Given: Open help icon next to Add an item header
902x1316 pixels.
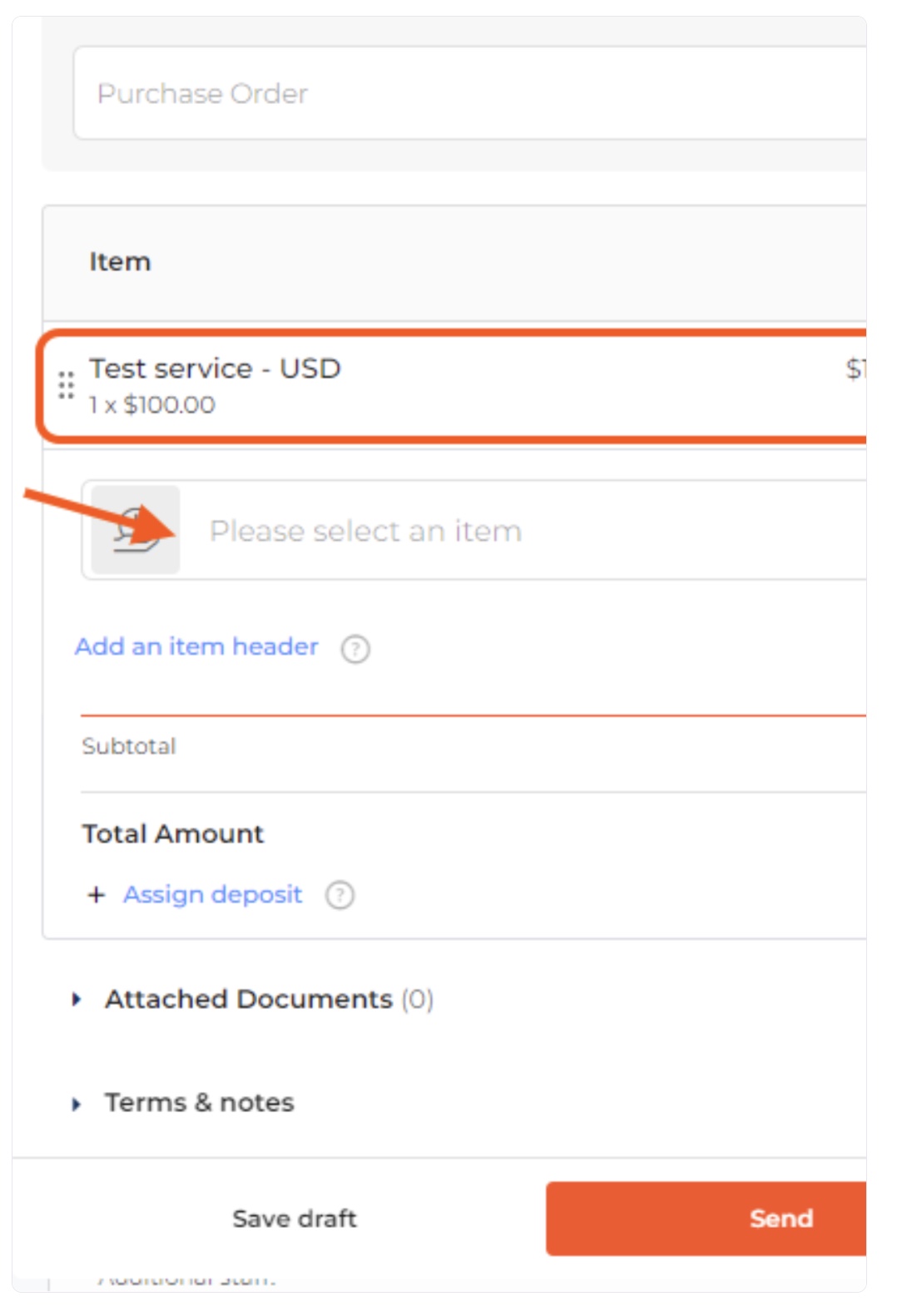Looking at the screenshot, I should [355, 648].
